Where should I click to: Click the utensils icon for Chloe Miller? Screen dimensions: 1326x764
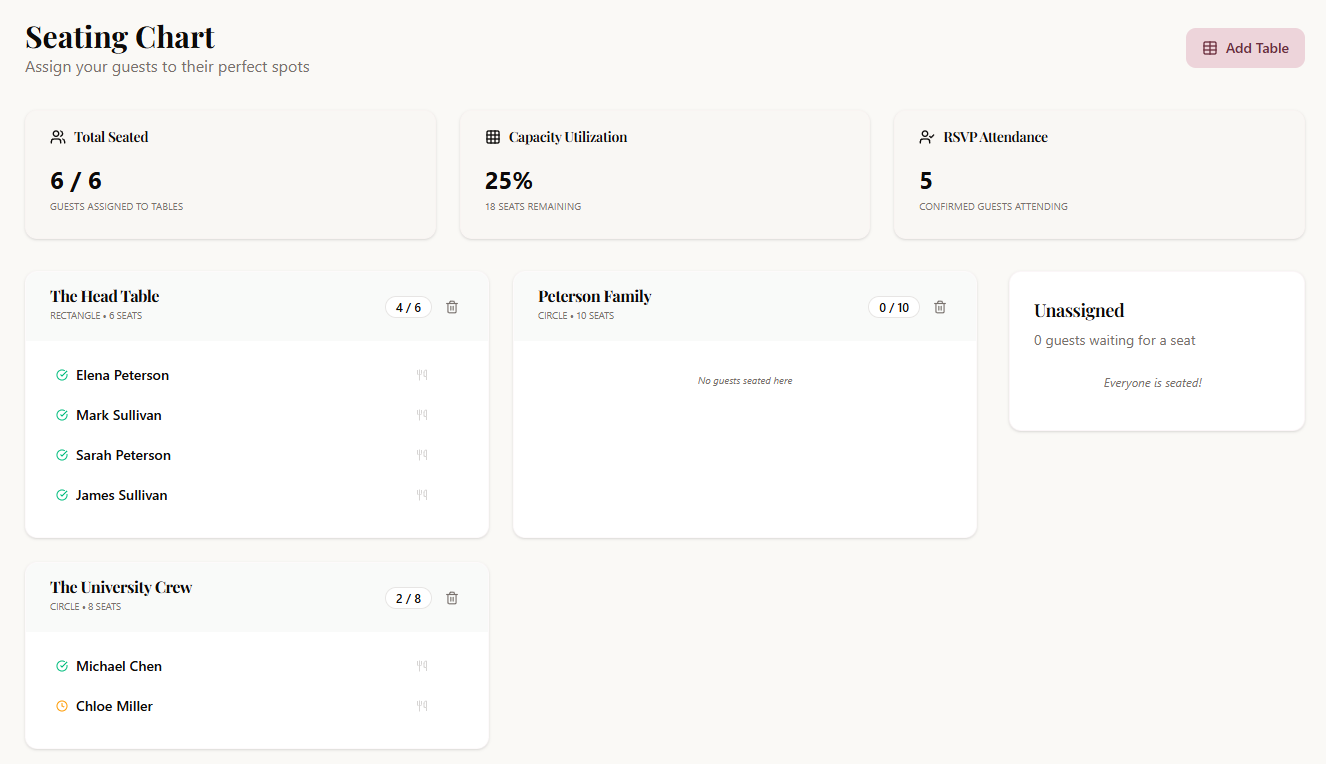click(x=422, y=706)
